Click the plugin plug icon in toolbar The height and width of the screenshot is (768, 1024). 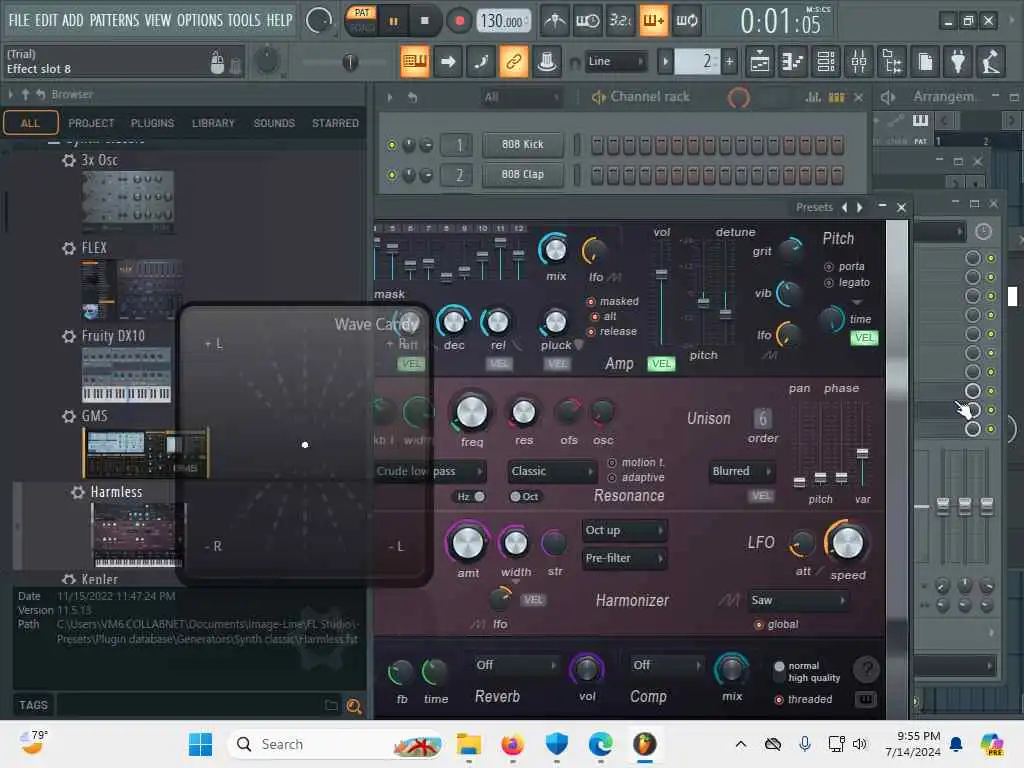pyautogui.click(x=957, y=62)
